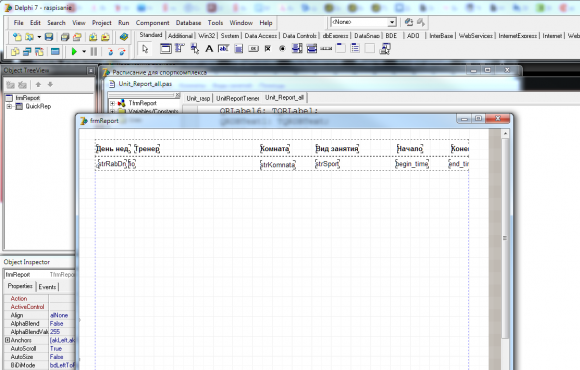This screenshot has width=580, height=370.
Task: Open the Data Access palette tab
Action: click(260, 36)
